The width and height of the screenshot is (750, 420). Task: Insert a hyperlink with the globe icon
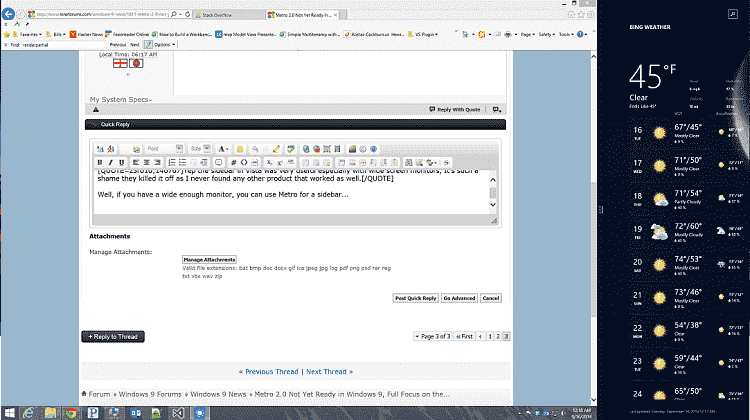[x=306, y=149]
